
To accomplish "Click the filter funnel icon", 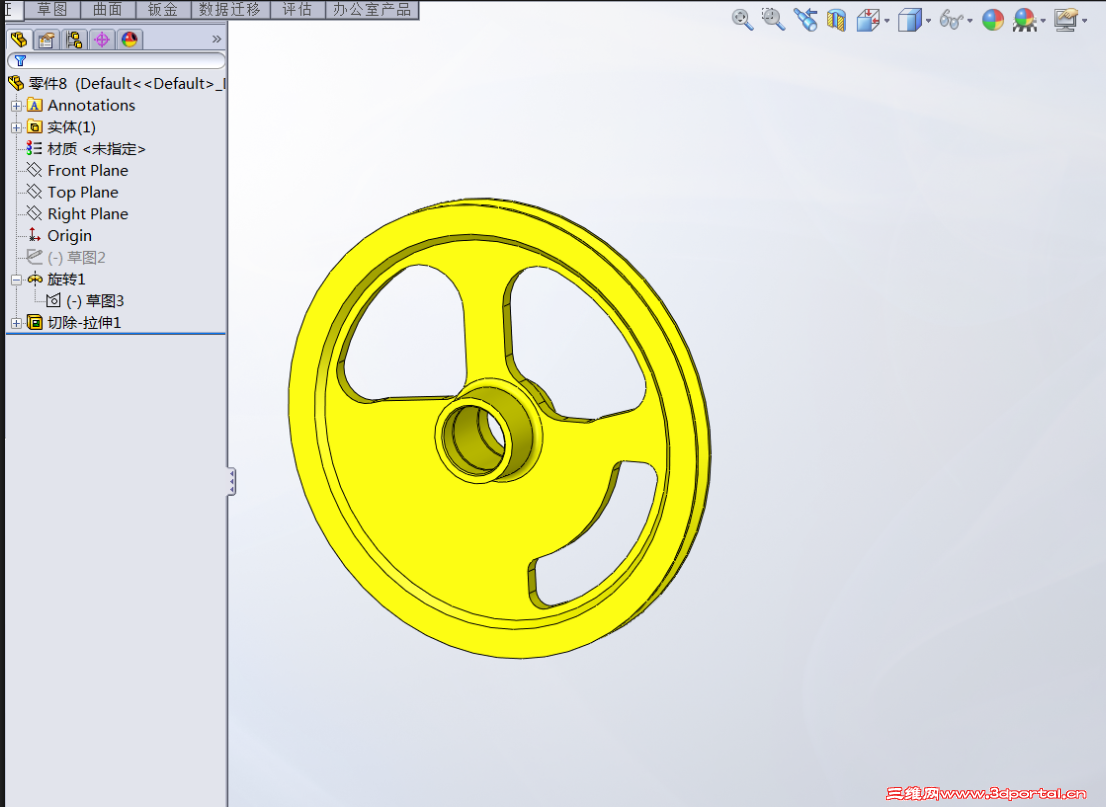I will click(20, 61).
